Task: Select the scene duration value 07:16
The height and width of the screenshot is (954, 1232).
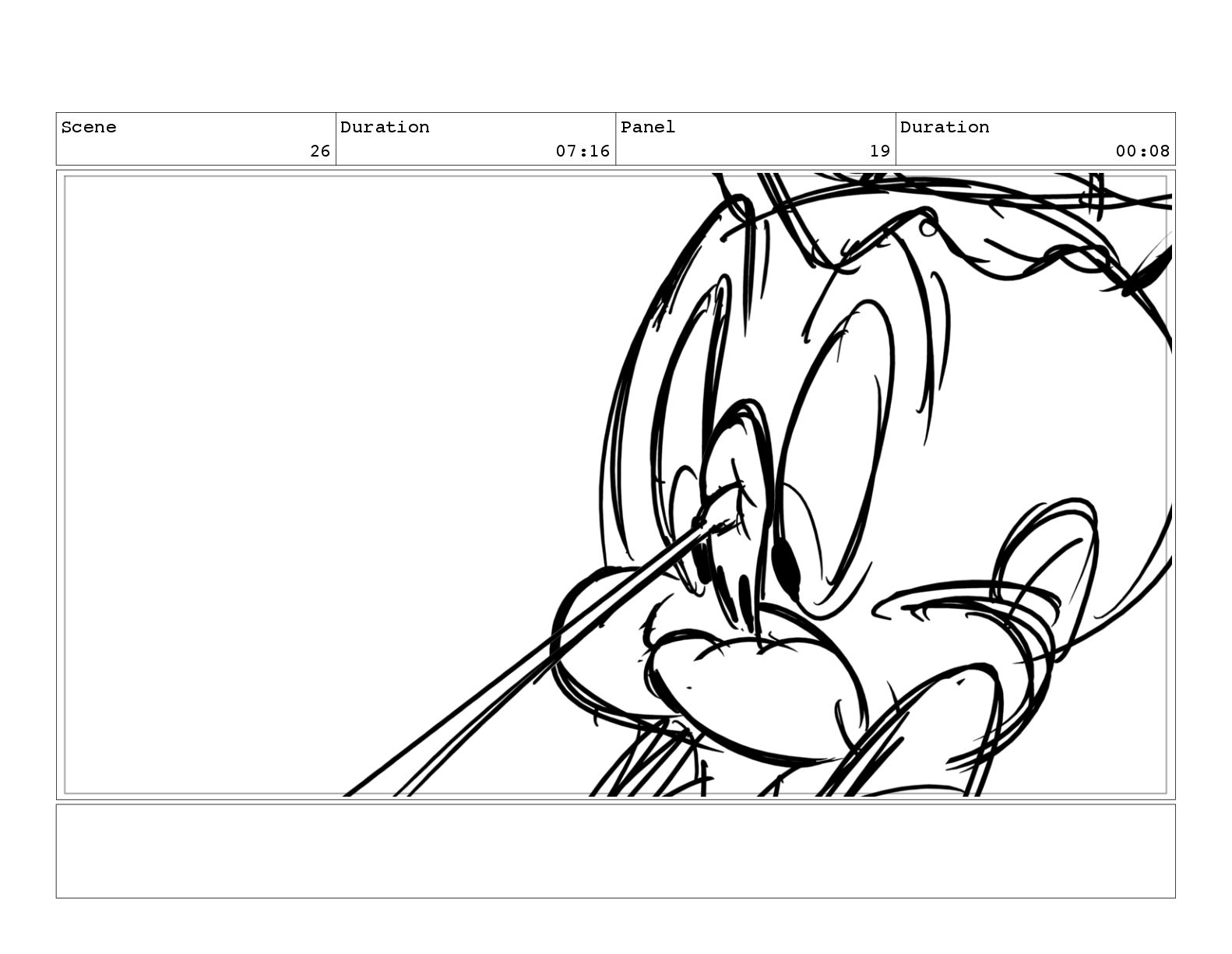Action: click(x=583, y=151)
